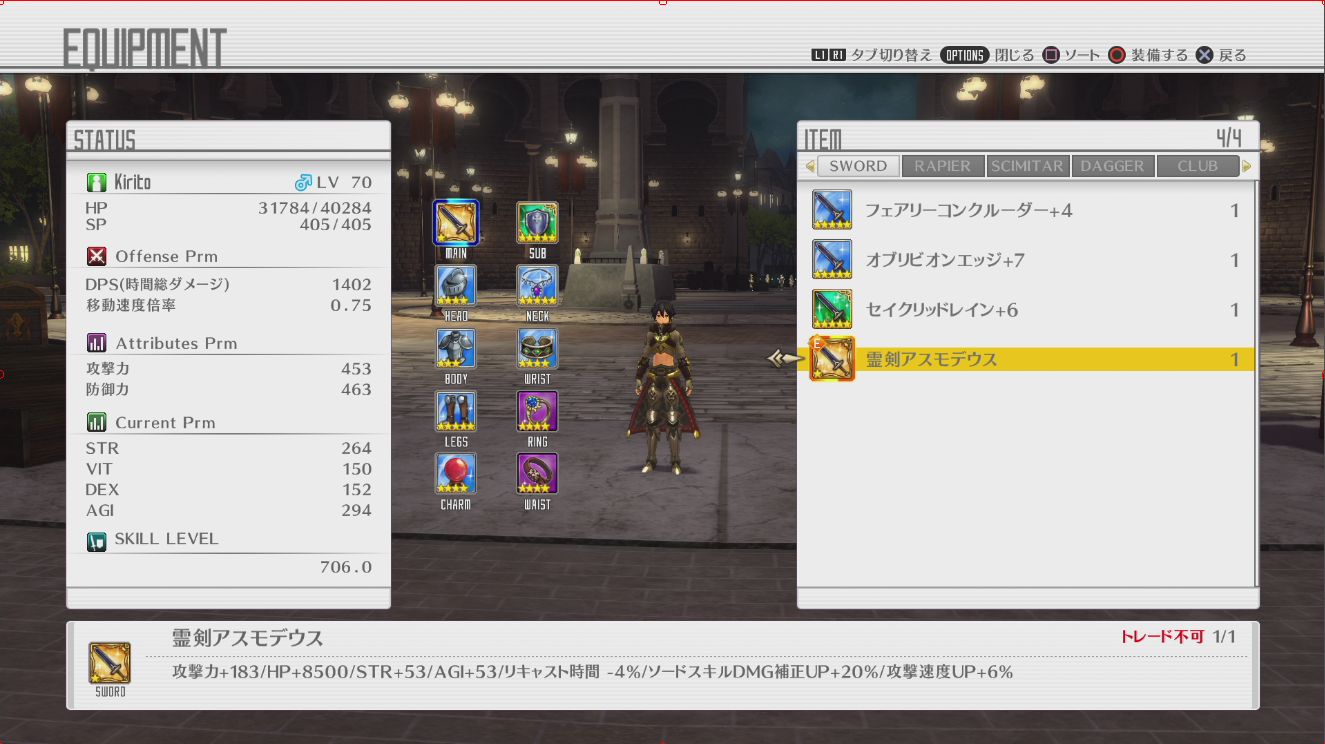Click the 霊剣アスモデウス stat description line
This screenshot has height=744, width=1325.
tap(593, 672)
